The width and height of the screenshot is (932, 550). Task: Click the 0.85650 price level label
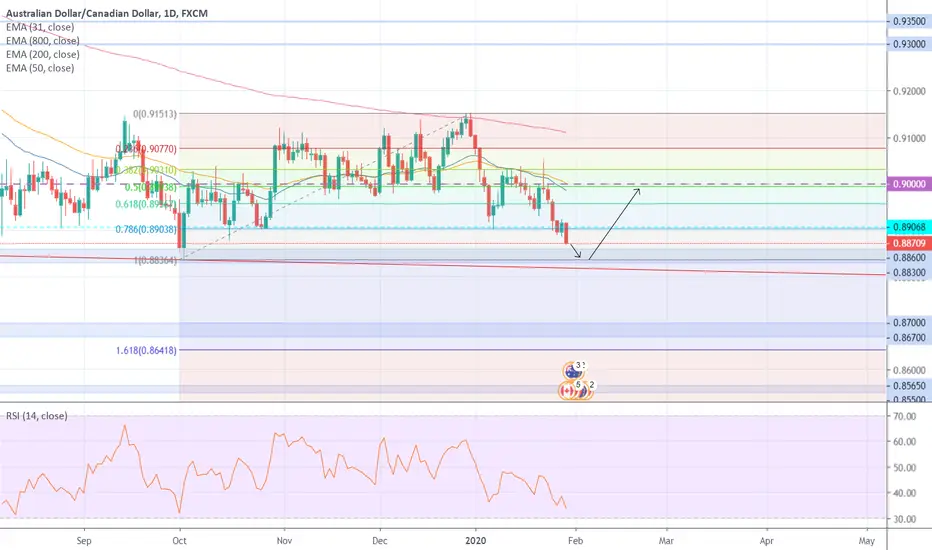pyautogui.click(x=909, y=386)
